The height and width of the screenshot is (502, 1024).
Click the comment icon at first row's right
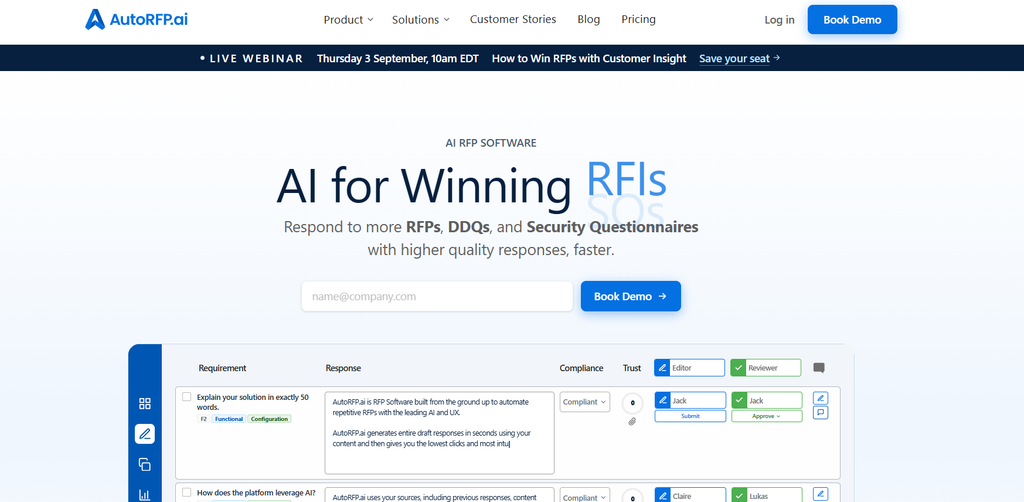pyautogui.click(x=821, y=413)
